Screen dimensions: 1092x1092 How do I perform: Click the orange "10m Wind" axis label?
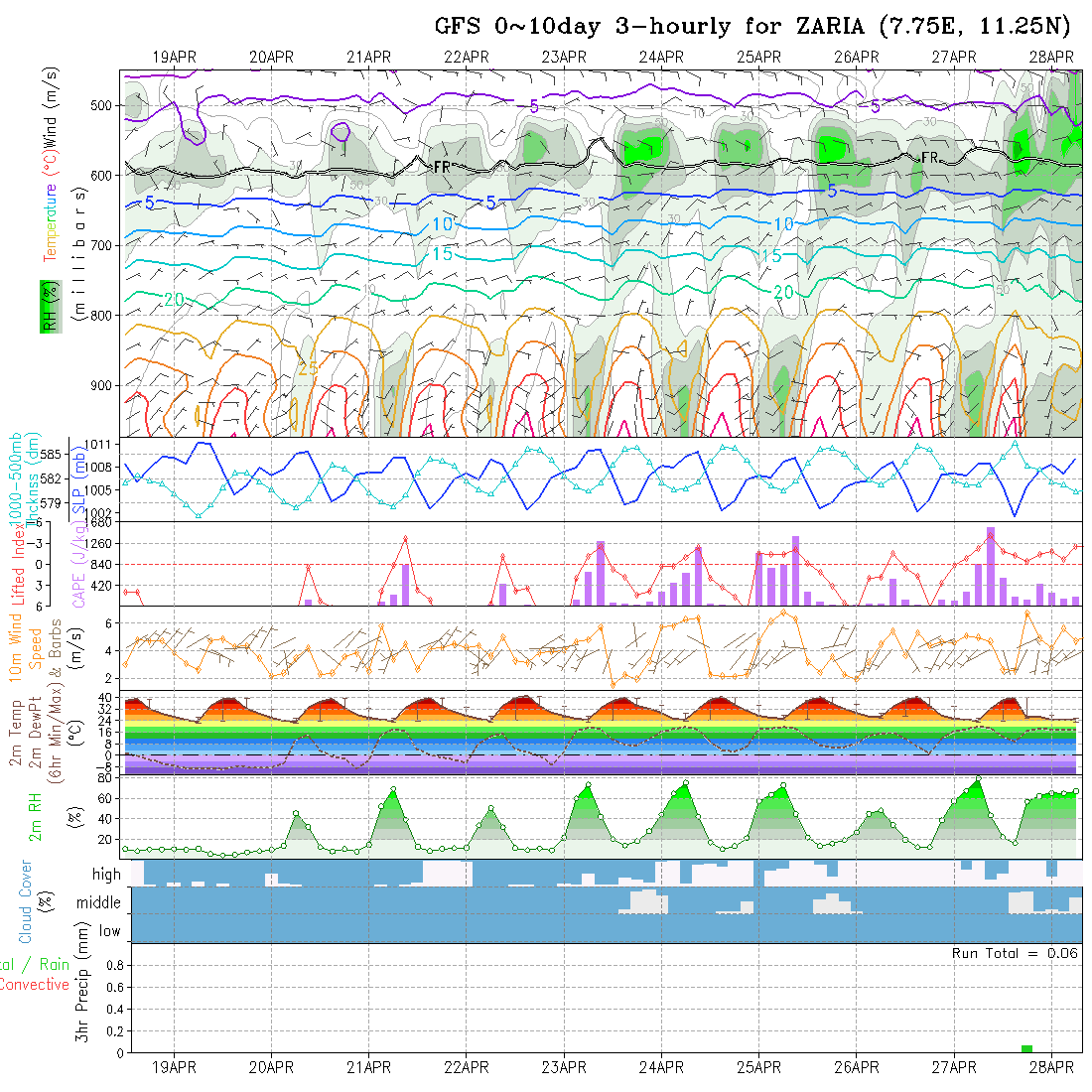tap(17, 646)
